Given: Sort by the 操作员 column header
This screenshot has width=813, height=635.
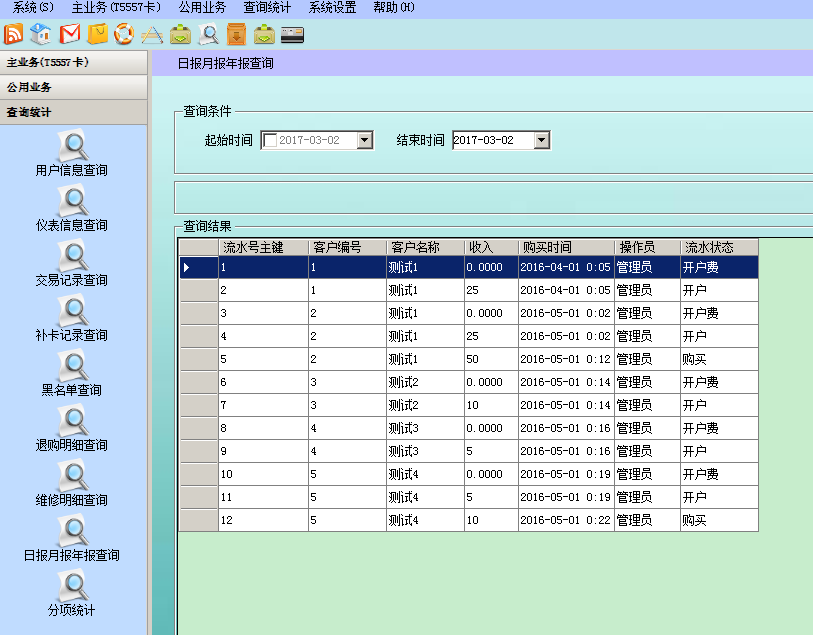Looking at the screenshot, I should coord(647,247).
